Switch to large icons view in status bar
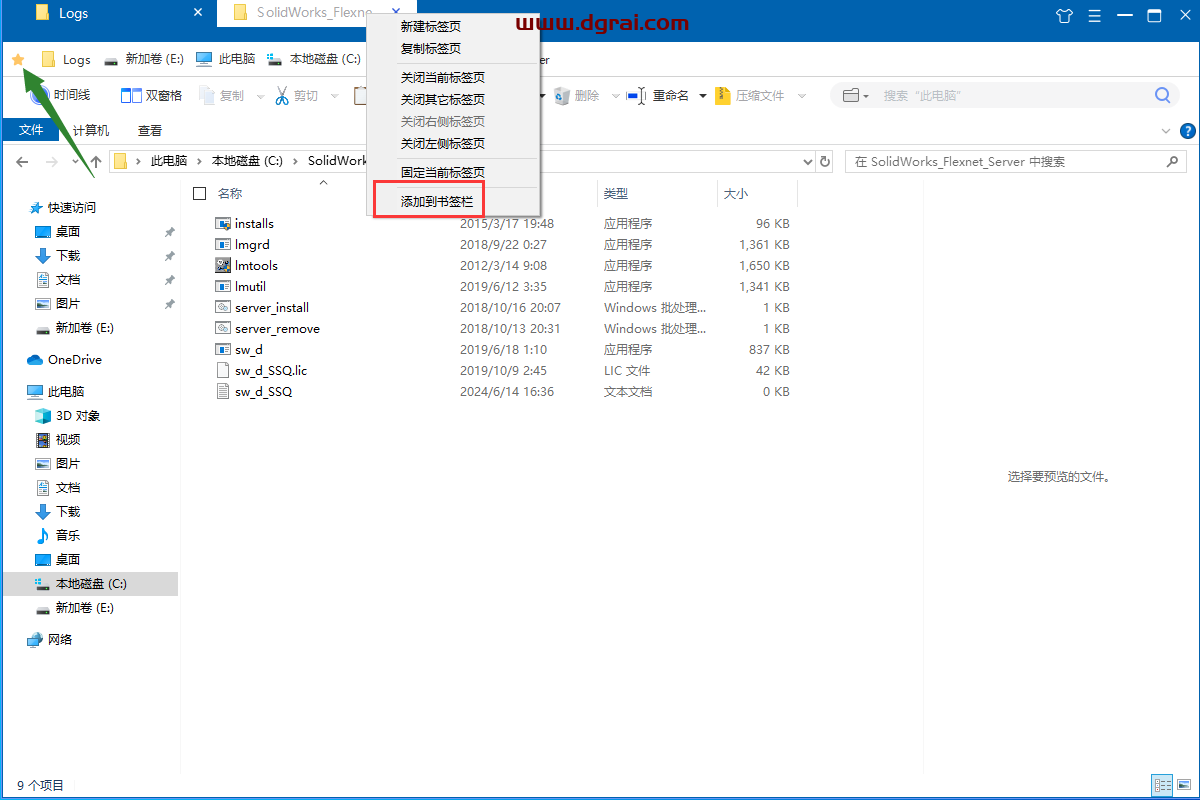This screenshot has height=800, width=1200. tap(1183, 785)
